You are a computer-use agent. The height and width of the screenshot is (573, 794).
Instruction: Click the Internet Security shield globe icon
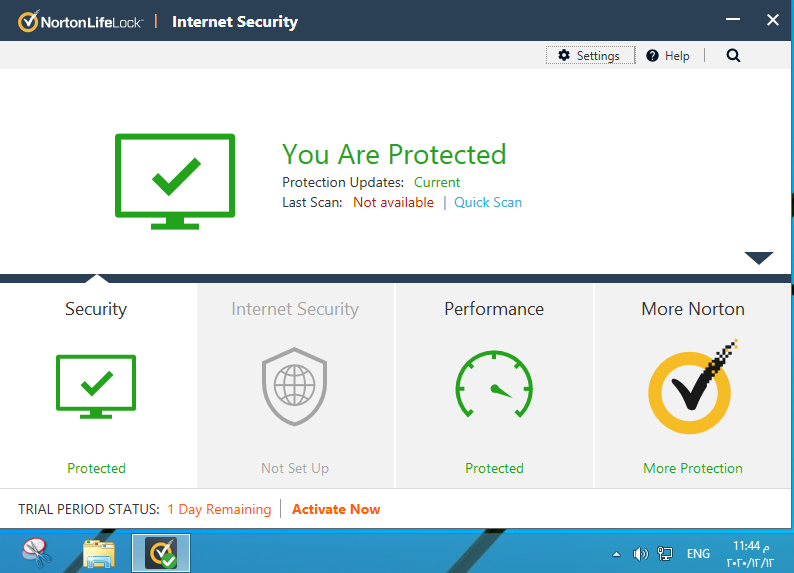(x=295, y=386)
